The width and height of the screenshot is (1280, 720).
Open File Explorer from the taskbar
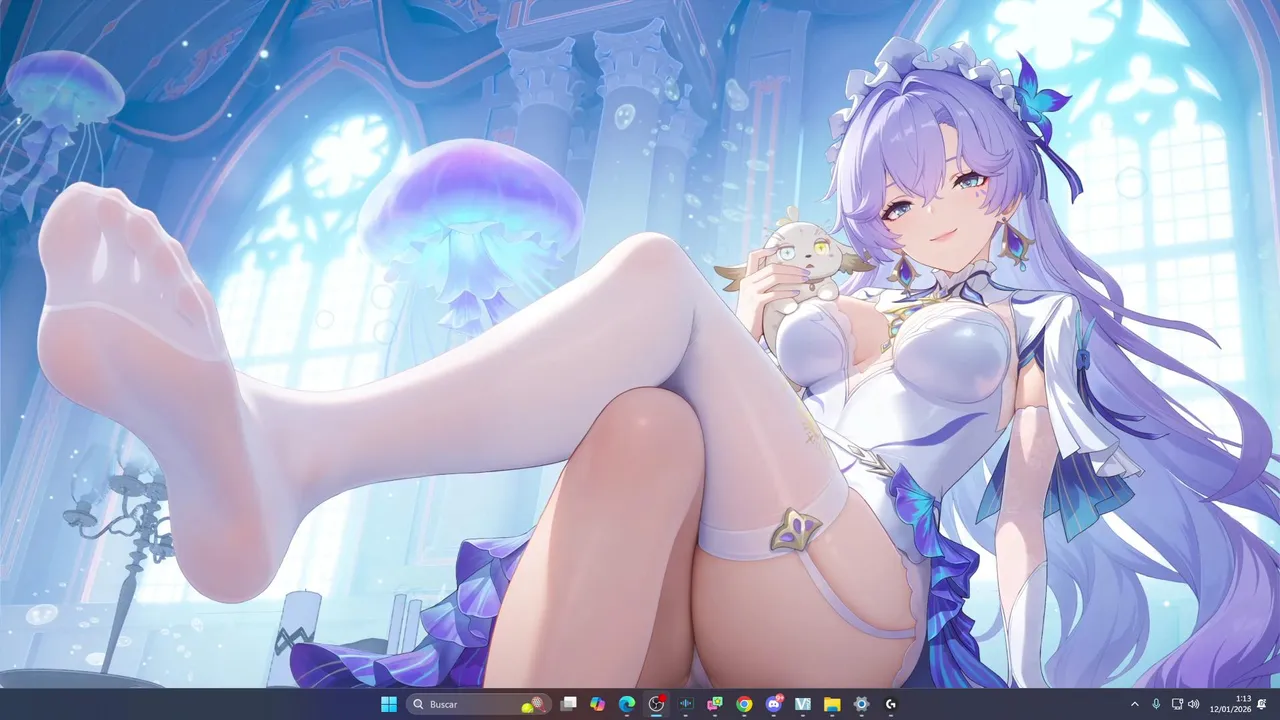coord(832,704)
